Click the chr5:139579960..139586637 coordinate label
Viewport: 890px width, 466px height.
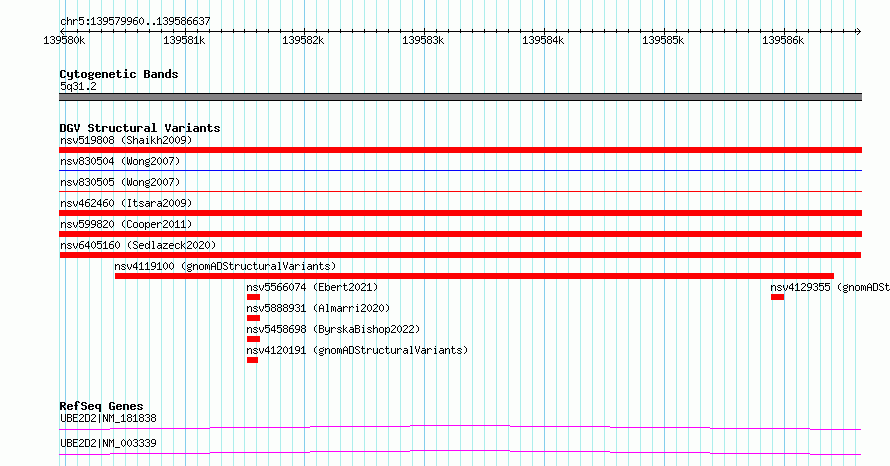click(x=135, y=21)
